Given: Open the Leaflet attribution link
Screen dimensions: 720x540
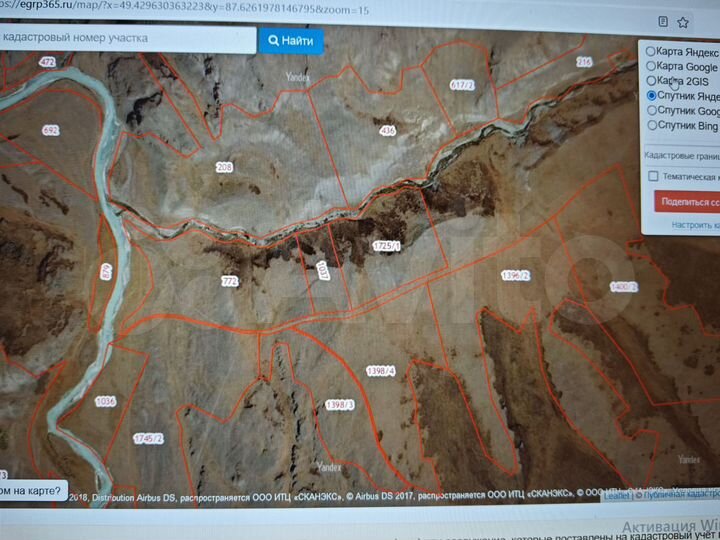Looking at the screenshot, I should tap(616, 495).
